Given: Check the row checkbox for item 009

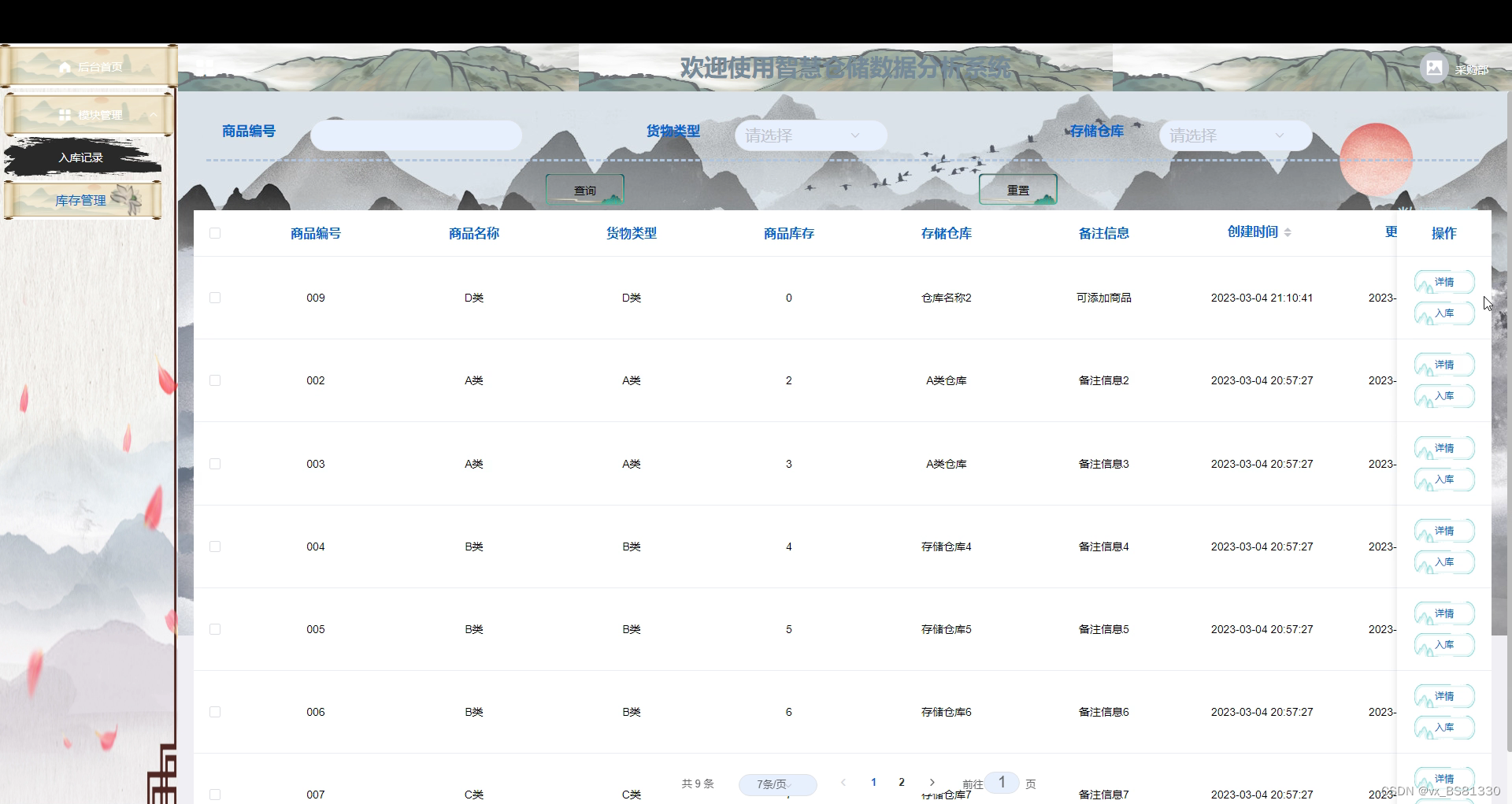Looking at the screenshot, I should coord(215,298).
